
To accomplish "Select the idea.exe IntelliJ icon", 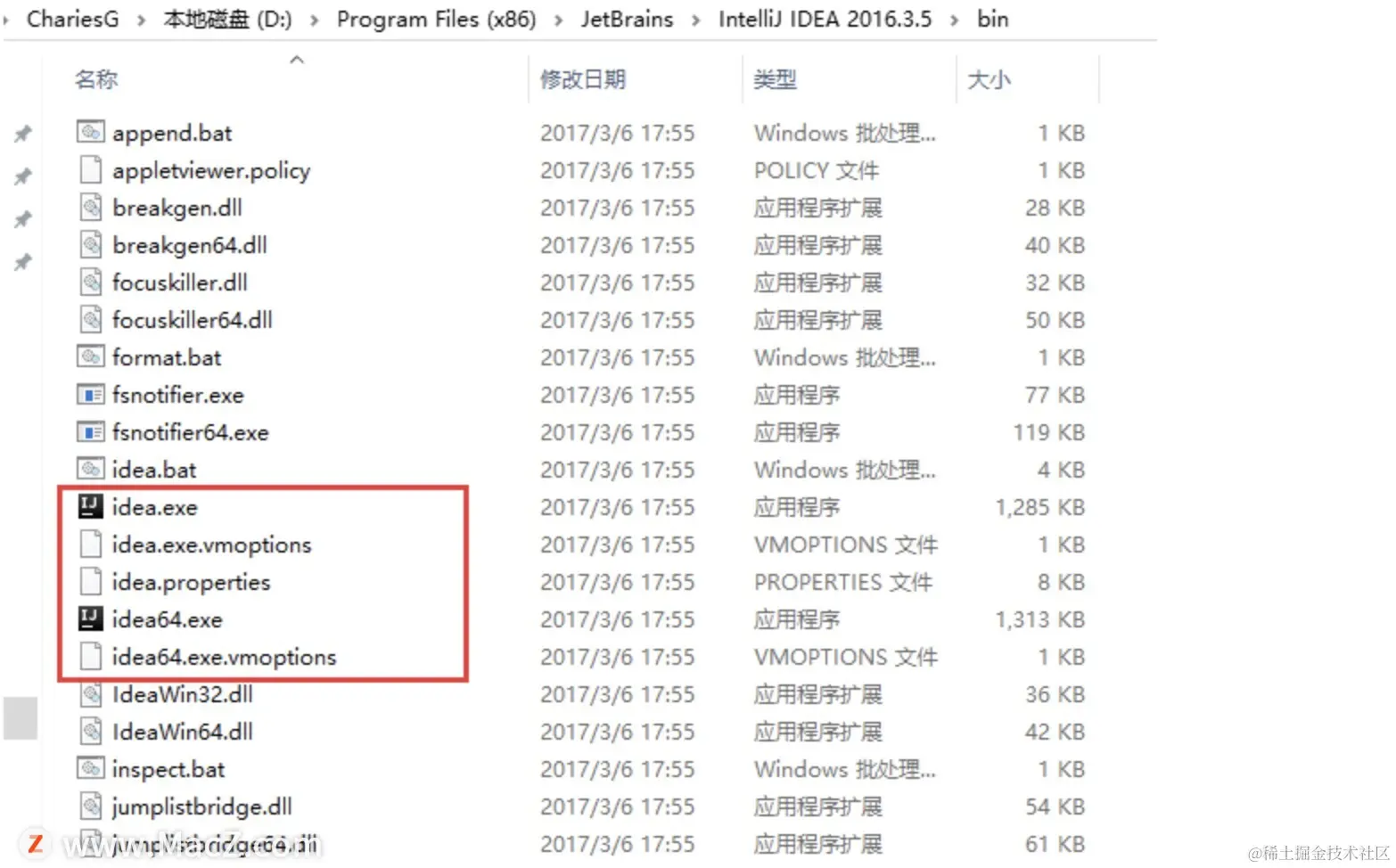I will pos(90,507).
